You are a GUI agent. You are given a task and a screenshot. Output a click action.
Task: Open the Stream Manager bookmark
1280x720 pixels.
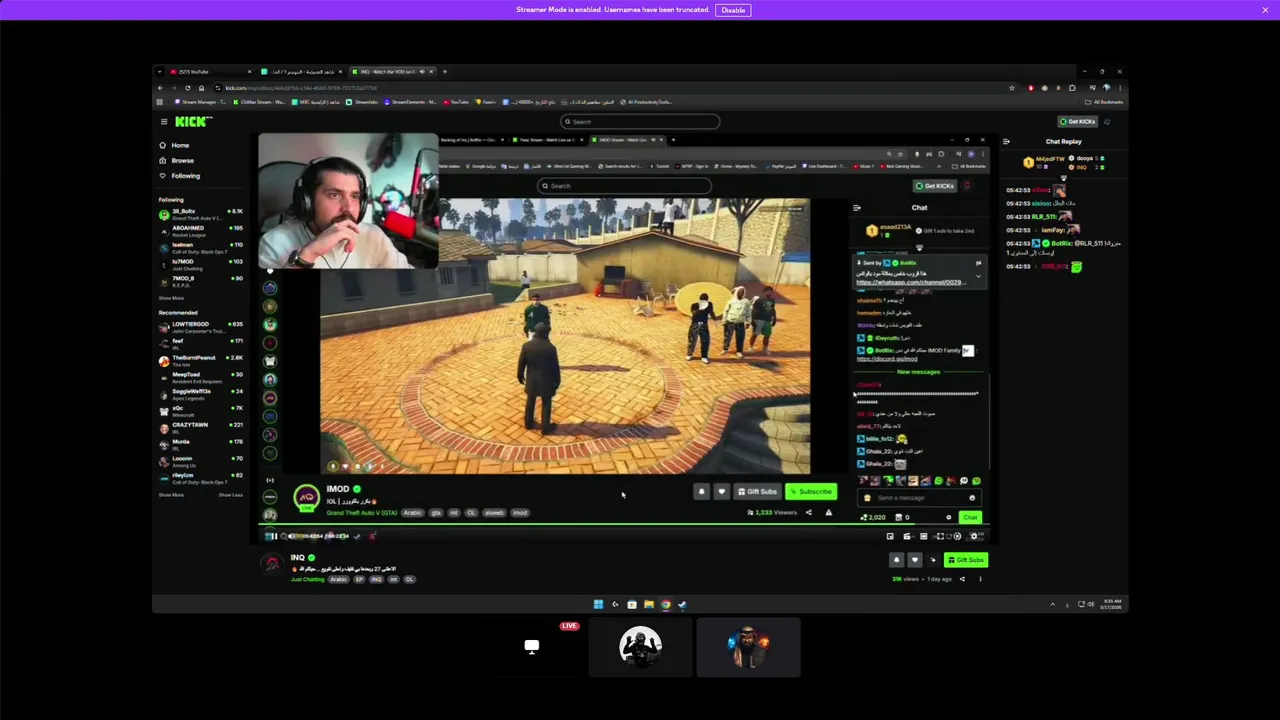click(x=200, y=102)
